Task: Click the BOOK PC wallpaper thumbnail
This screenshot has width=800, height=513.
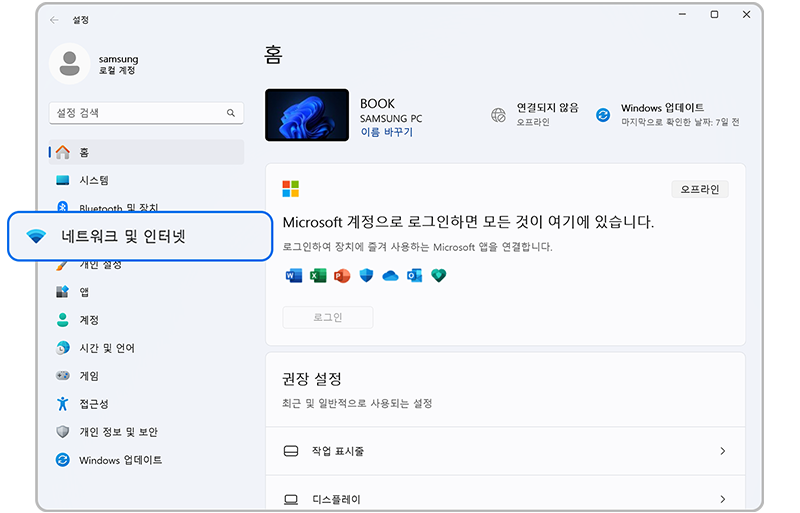Action: tap(307, 115)
